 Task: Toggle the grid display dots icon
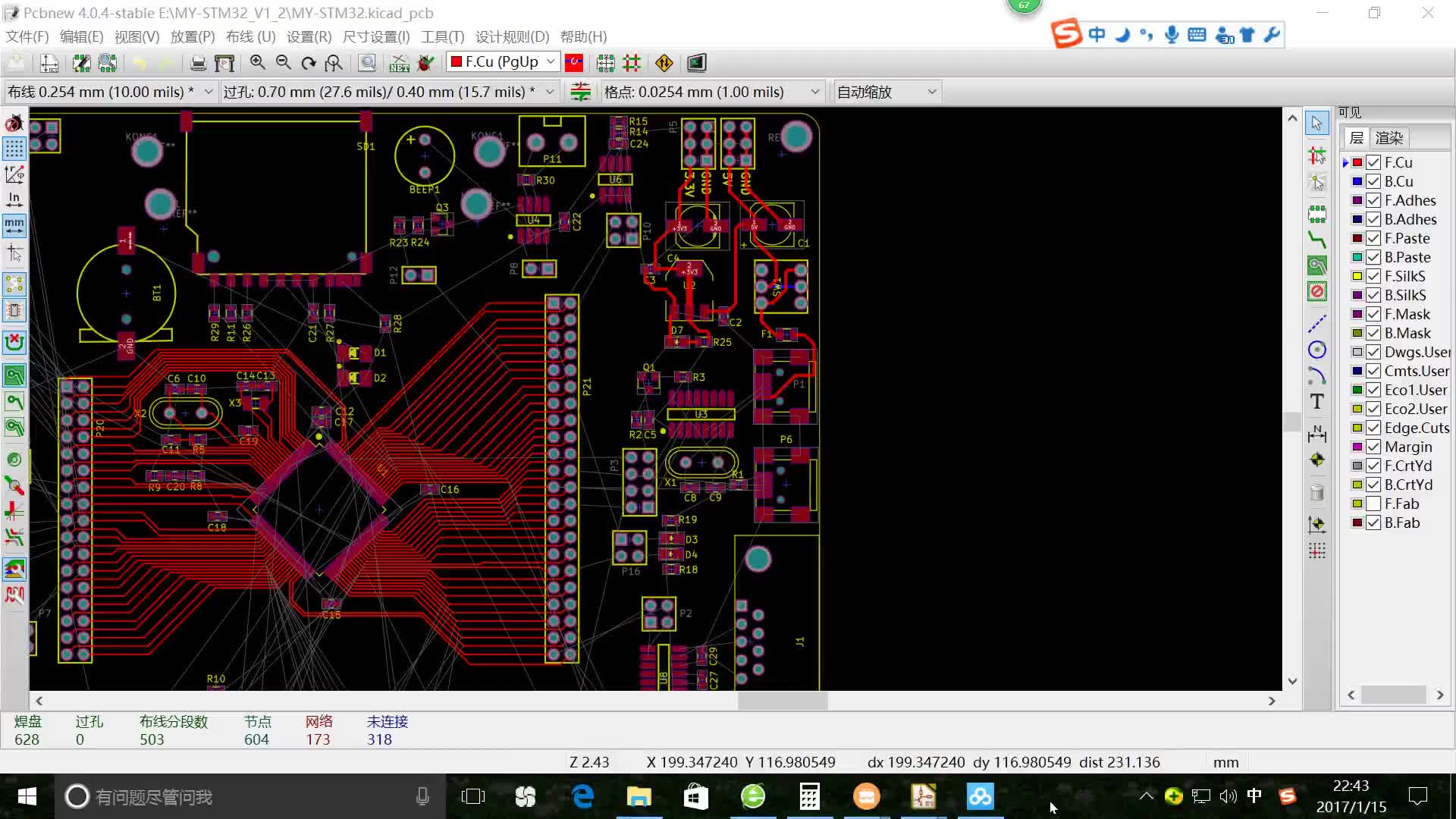pyautogui.click(x=14, y=148)
